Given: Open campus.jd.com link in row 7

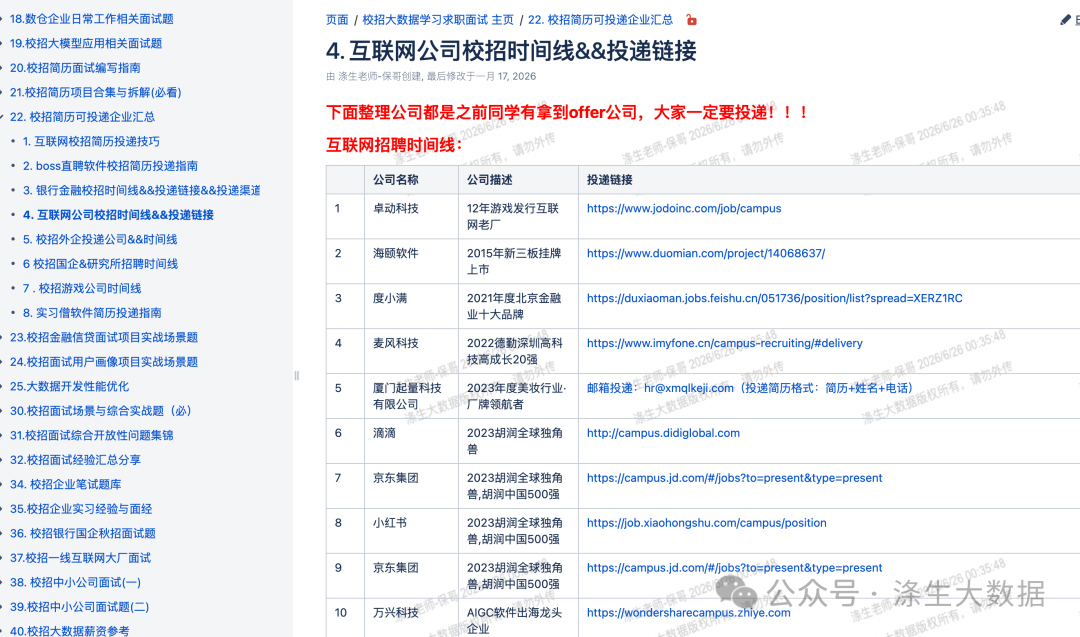Looking at the screenshot, I should [x=734, y=478].
